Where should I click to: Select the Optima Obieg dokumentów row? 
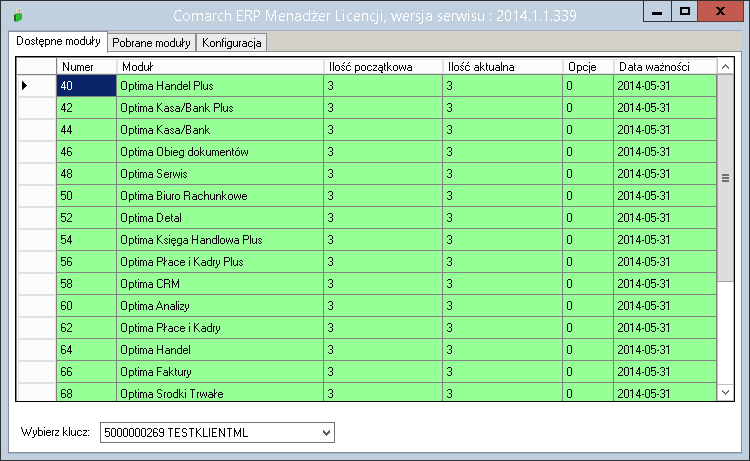coord(367,152)
